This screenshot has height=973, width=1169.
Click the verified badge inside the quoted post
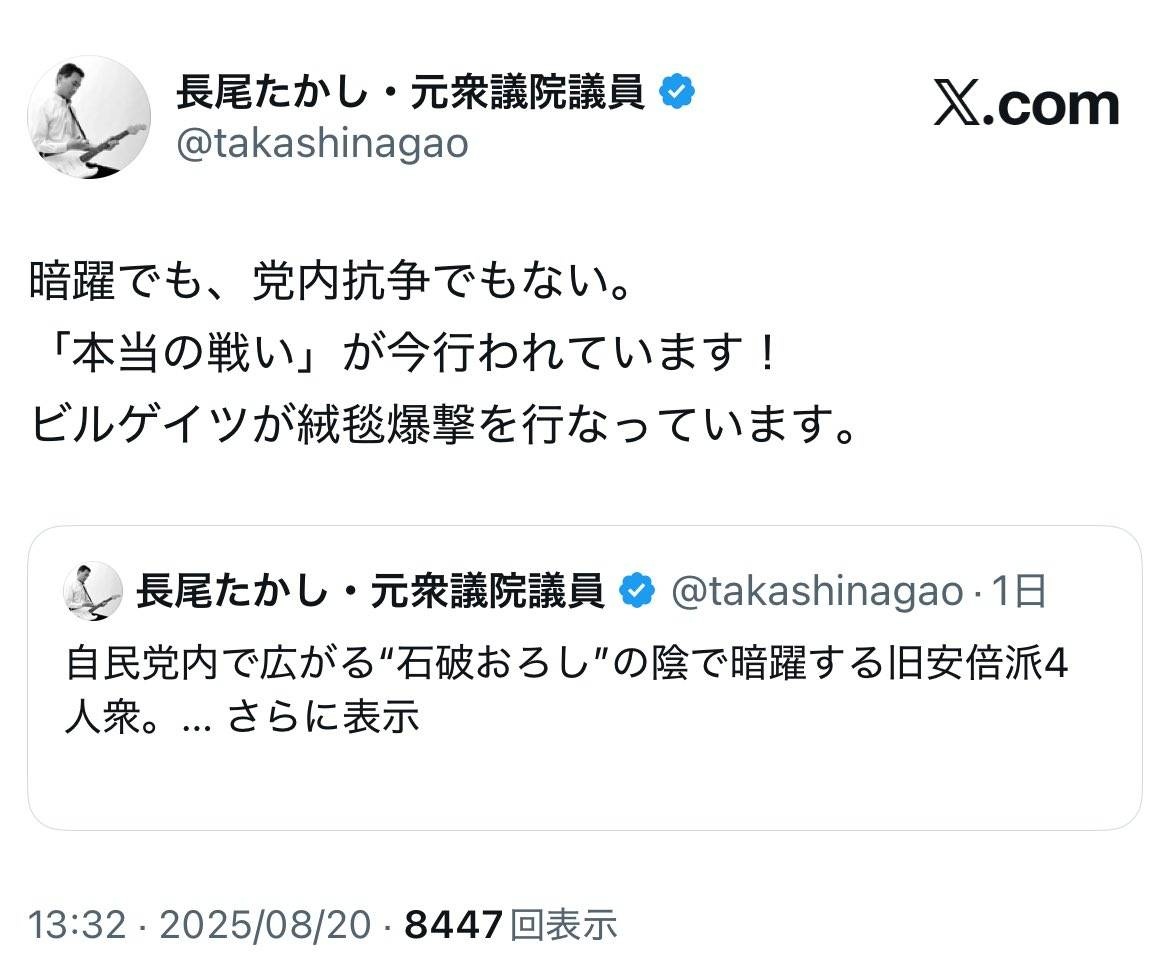coord(637,591)
